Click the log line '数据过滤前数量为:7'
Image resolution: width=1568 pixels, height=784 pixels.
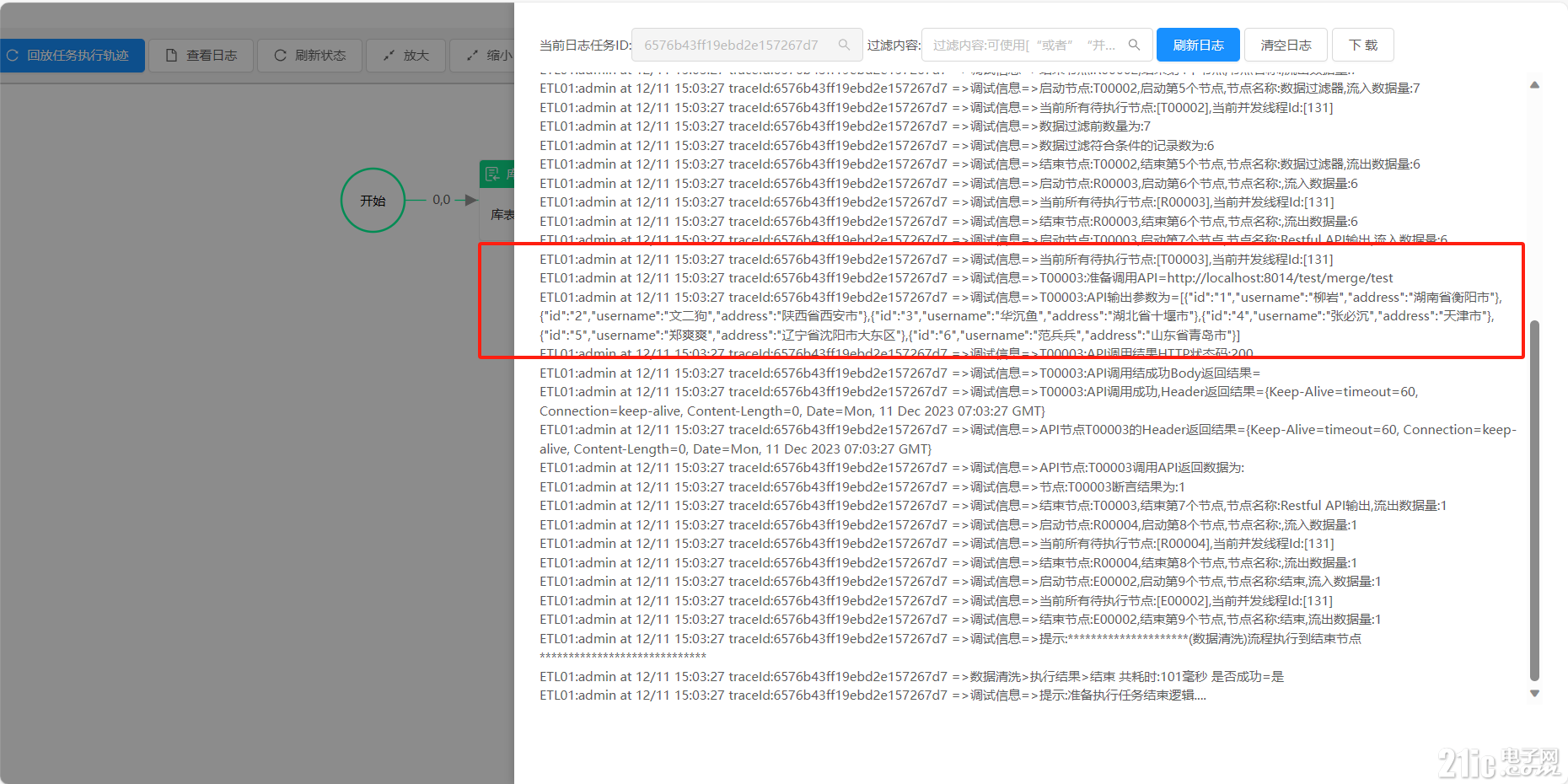845,126
